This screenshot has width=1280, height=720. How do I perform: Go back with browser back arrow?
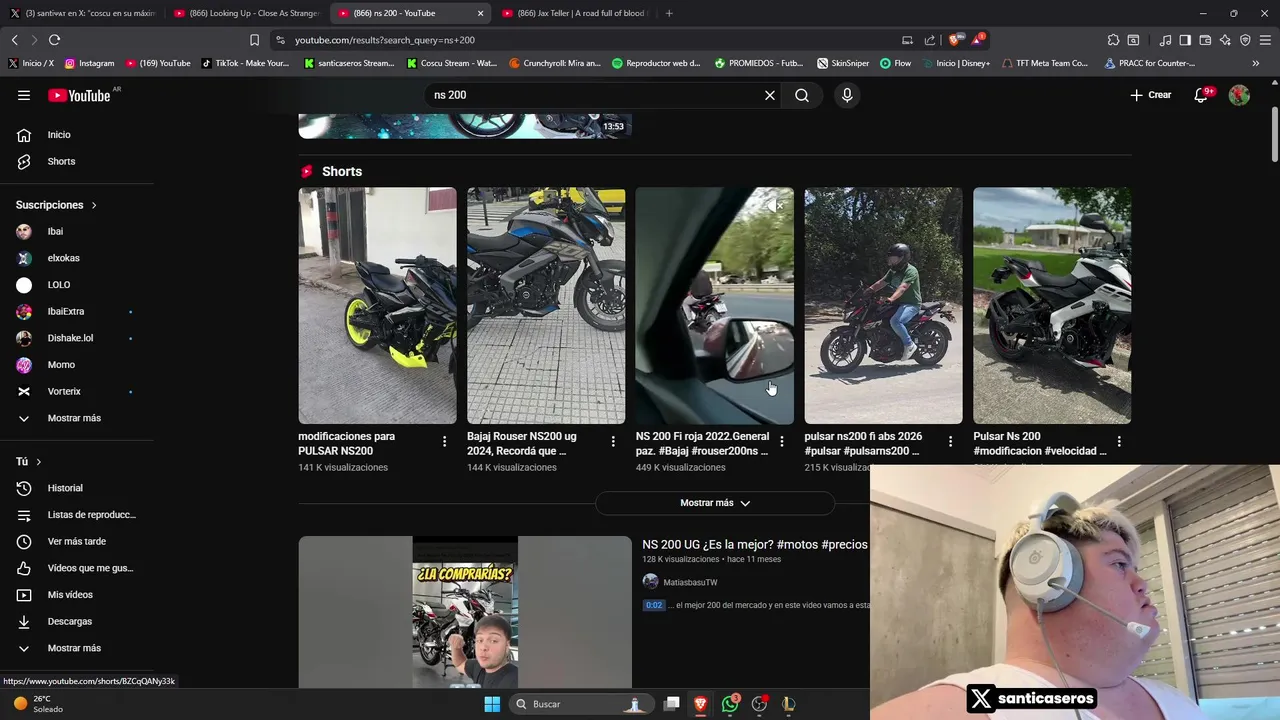[x=15, y=40]
